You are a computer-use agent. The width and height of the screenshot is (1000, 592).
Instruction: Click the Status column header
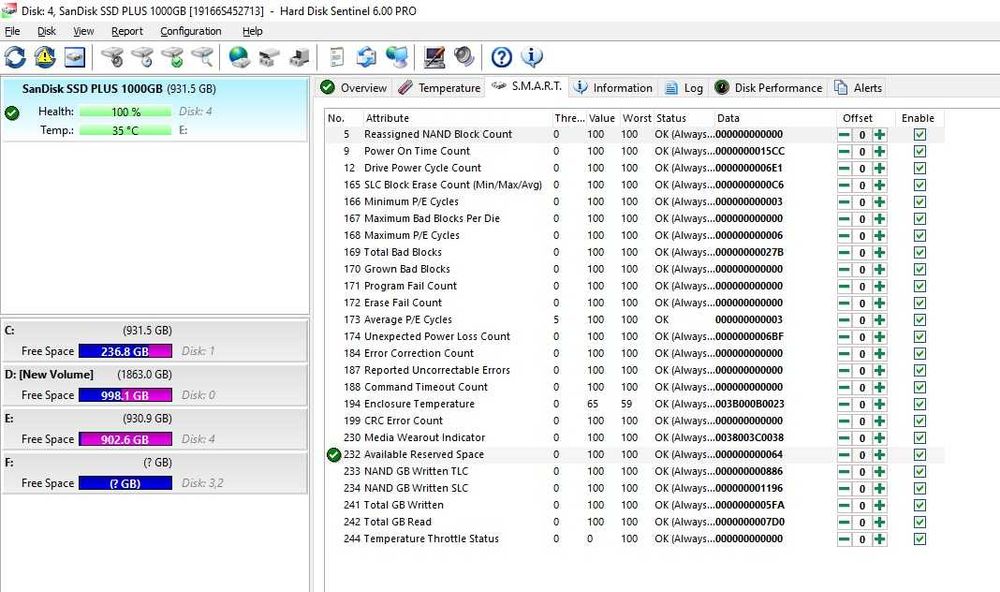(682, 118)
